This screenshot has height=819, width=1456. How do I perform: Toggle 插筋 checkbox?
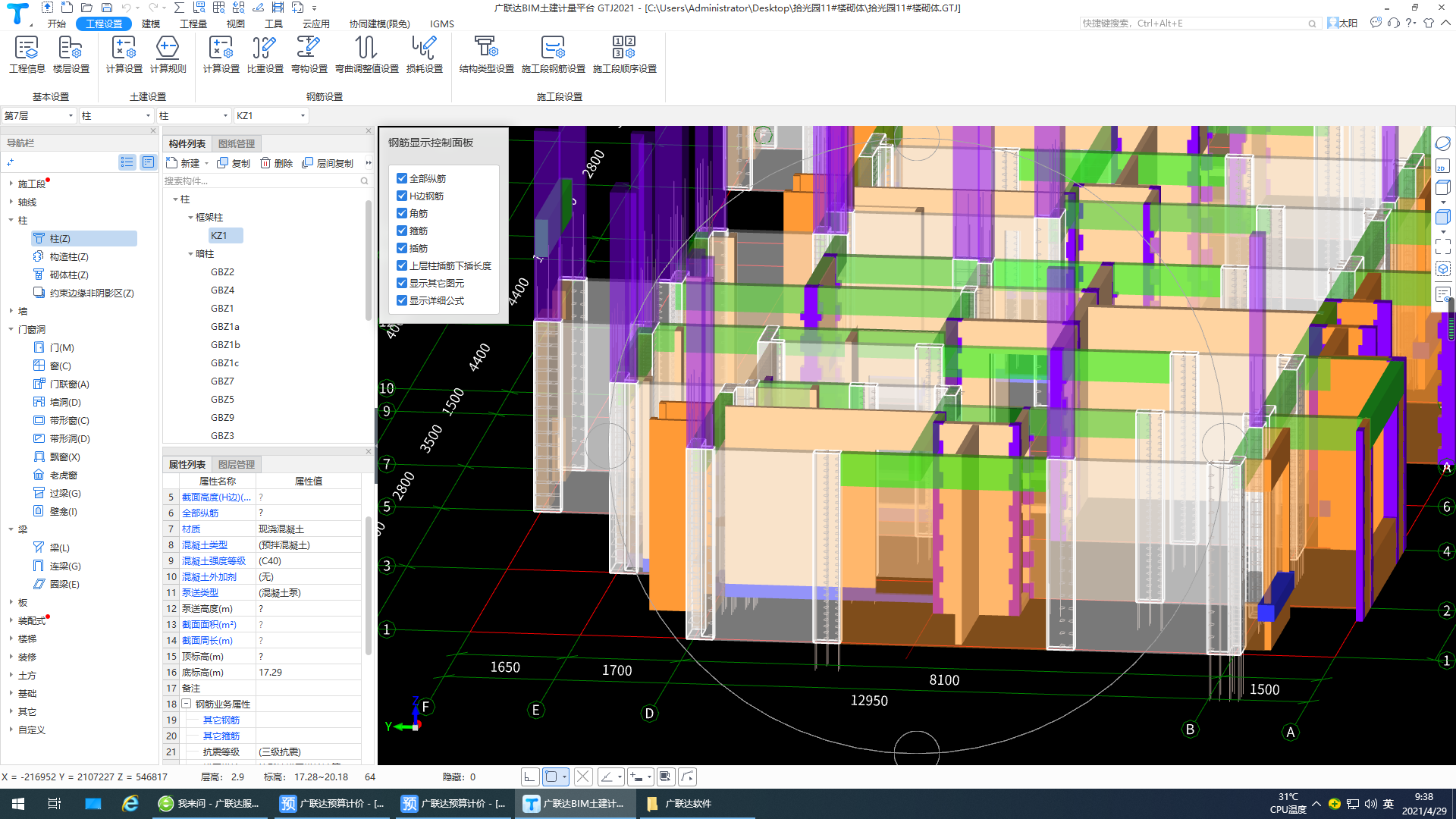point(402,248)
